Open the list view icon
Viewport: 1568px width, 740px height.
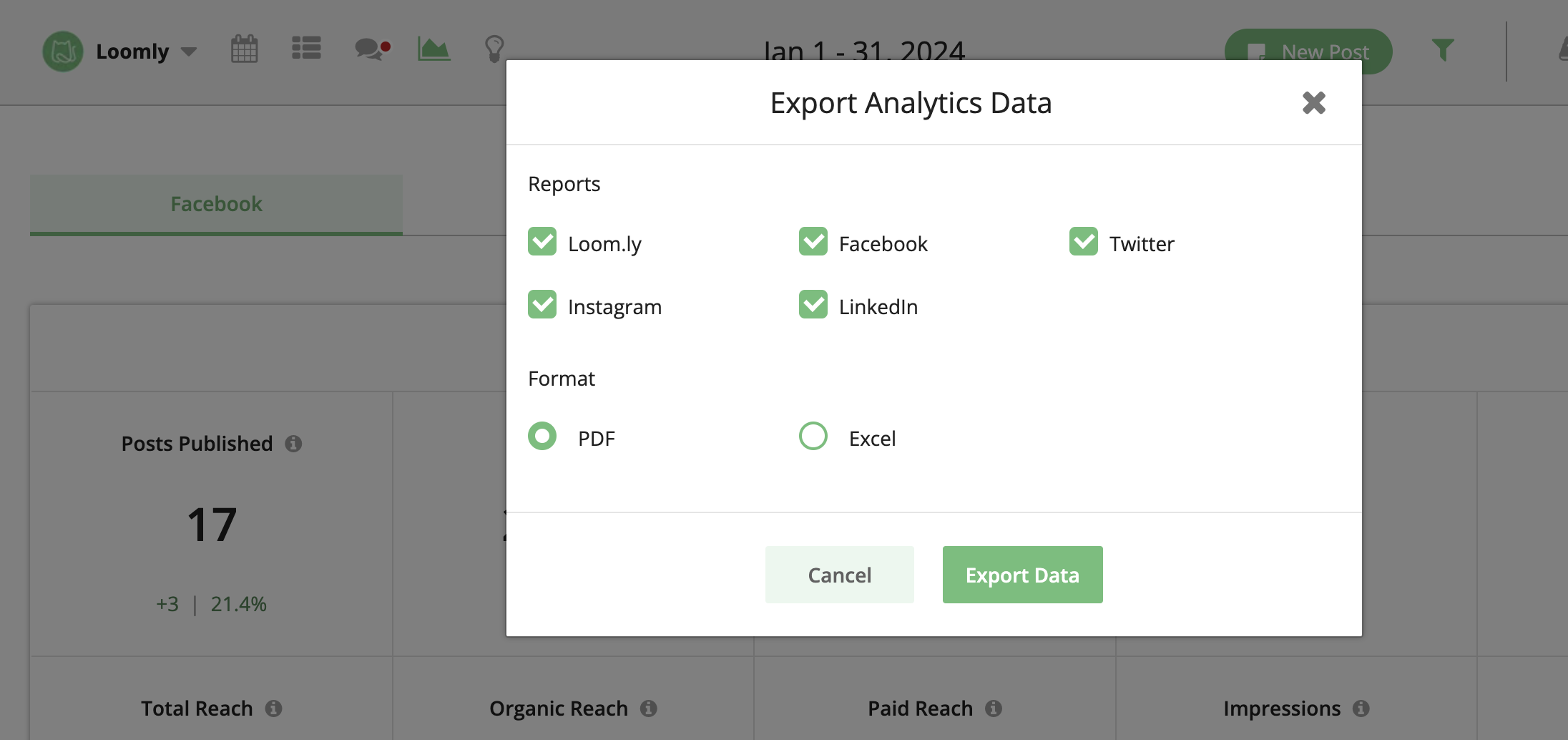306,49
